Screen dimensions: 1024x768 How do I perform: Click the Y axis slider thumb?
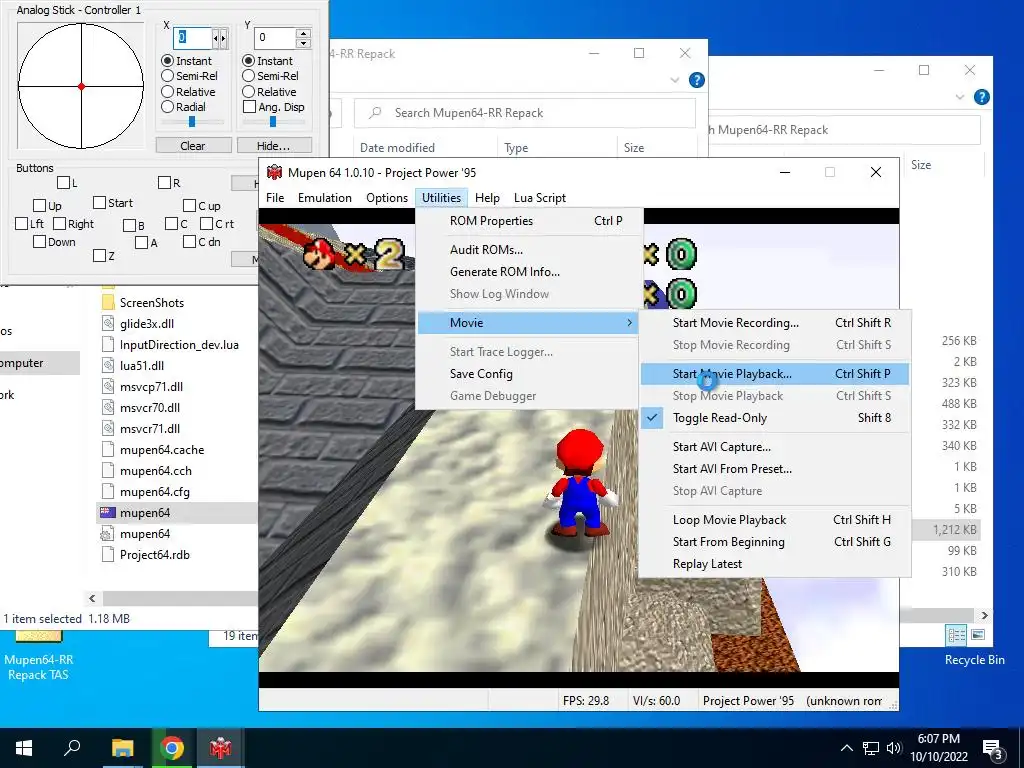(x=273, y=121)
